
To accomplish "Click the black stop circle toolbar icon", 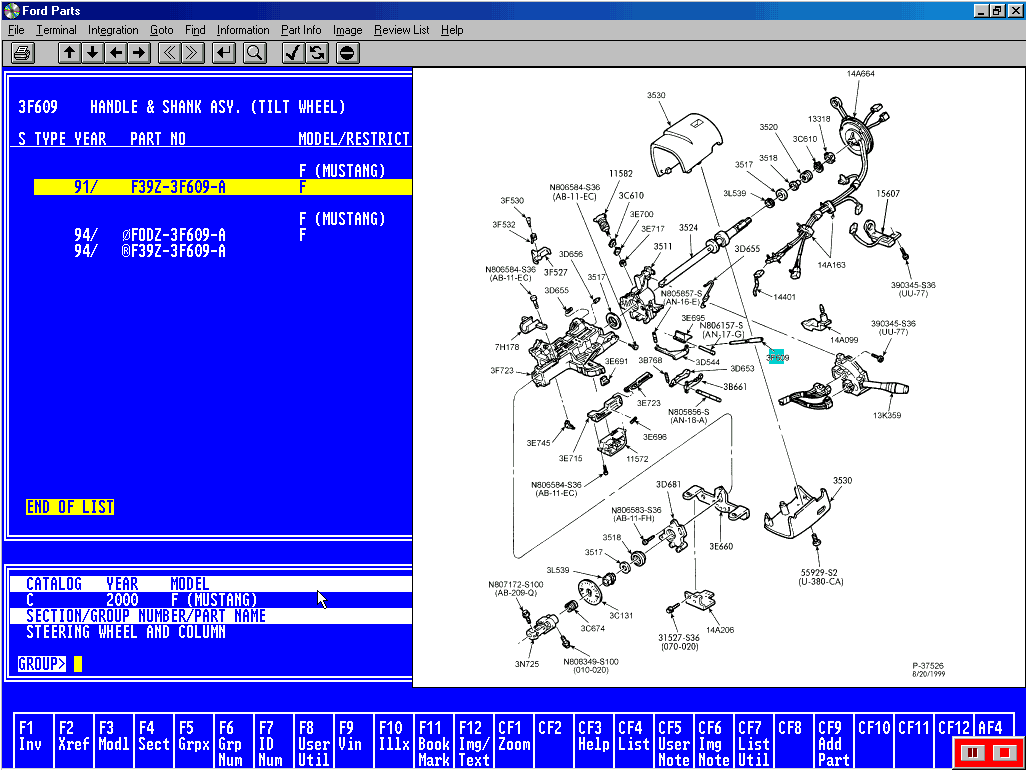I will click(347, 53).
